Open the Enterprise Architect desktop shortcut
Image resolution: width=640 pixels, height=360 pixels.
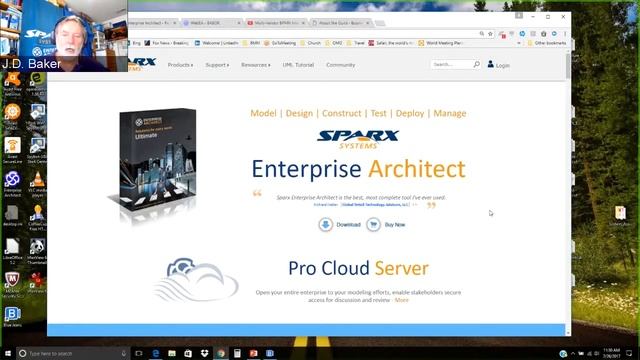[x=12, y=184]
